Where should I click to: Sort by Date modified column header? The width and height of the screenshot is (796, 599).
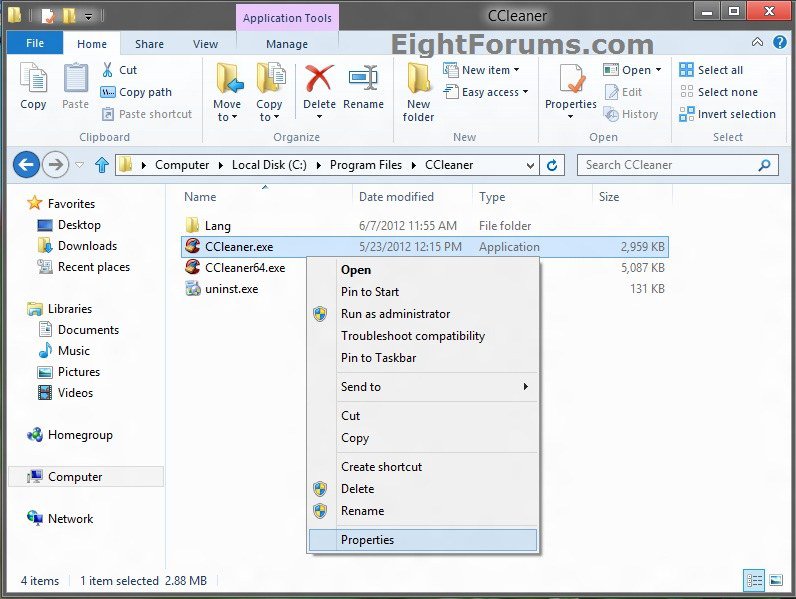tap(396, 197)
